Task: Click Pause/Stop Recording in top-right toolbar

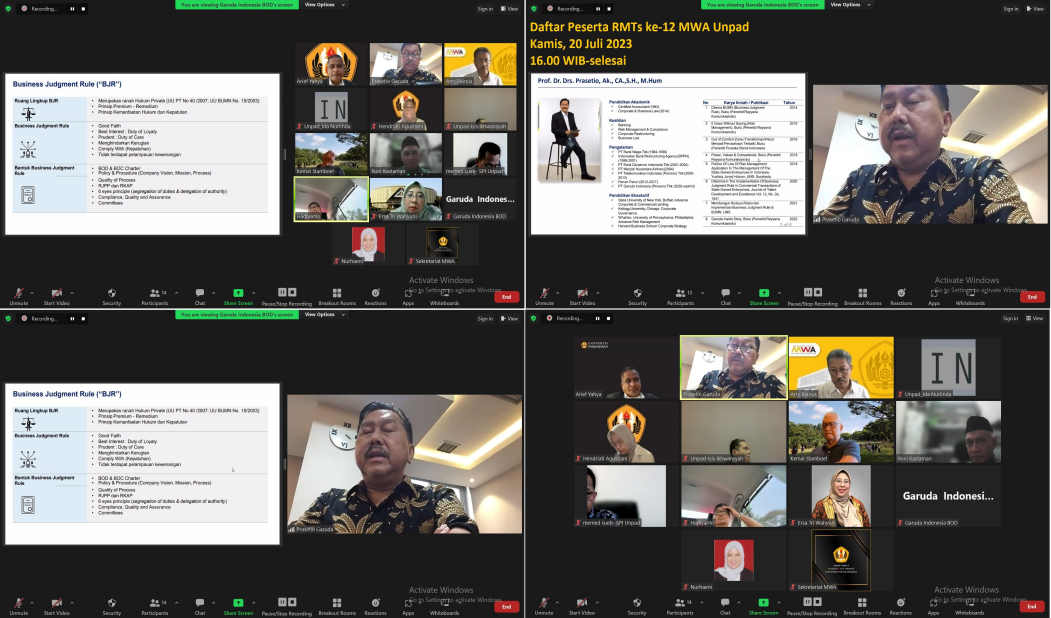Action: tap(812, 296)
